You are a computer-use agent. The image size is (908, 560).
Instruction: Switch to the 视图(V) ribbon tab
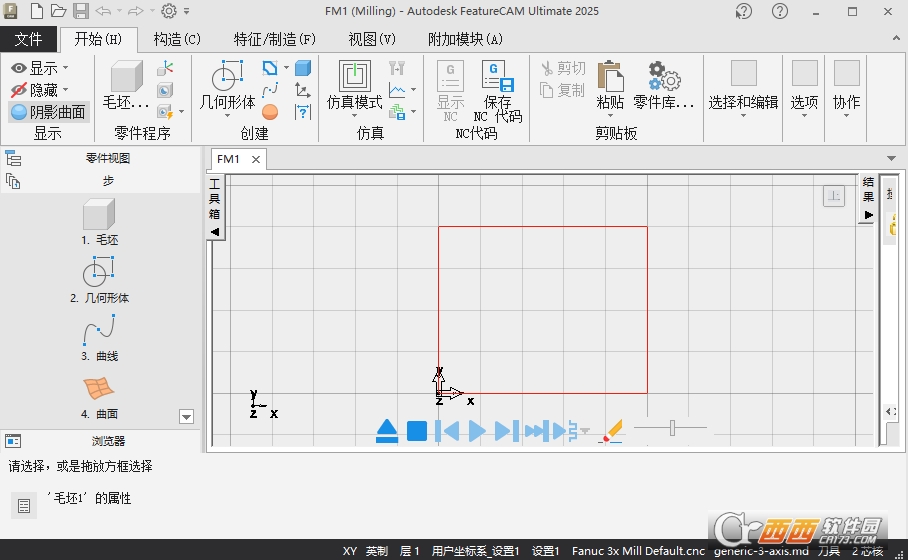coord(372,39)
